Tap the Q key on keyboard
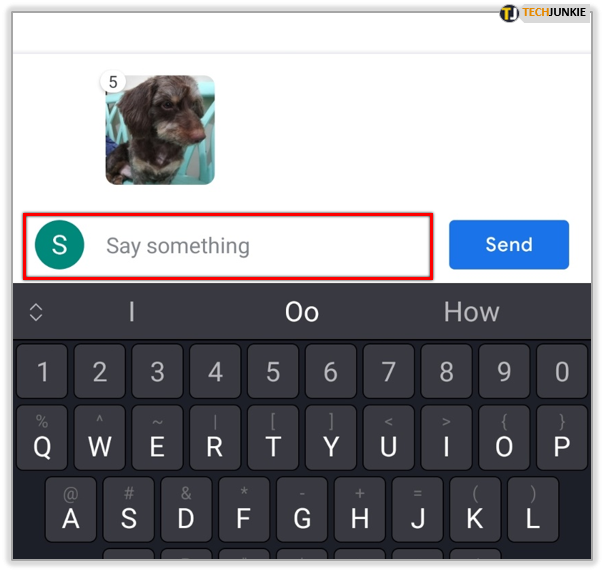The height and width of the screenshot is (572, 604). pos(42,438)
